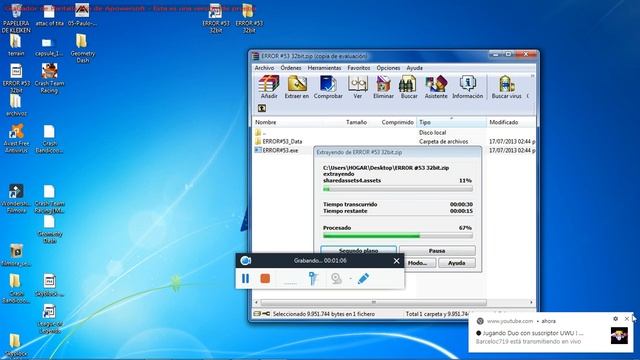Screen dimensions: 640x360
Task: Close the Grabando recorder bar
Action: click(x=396, y=261)
